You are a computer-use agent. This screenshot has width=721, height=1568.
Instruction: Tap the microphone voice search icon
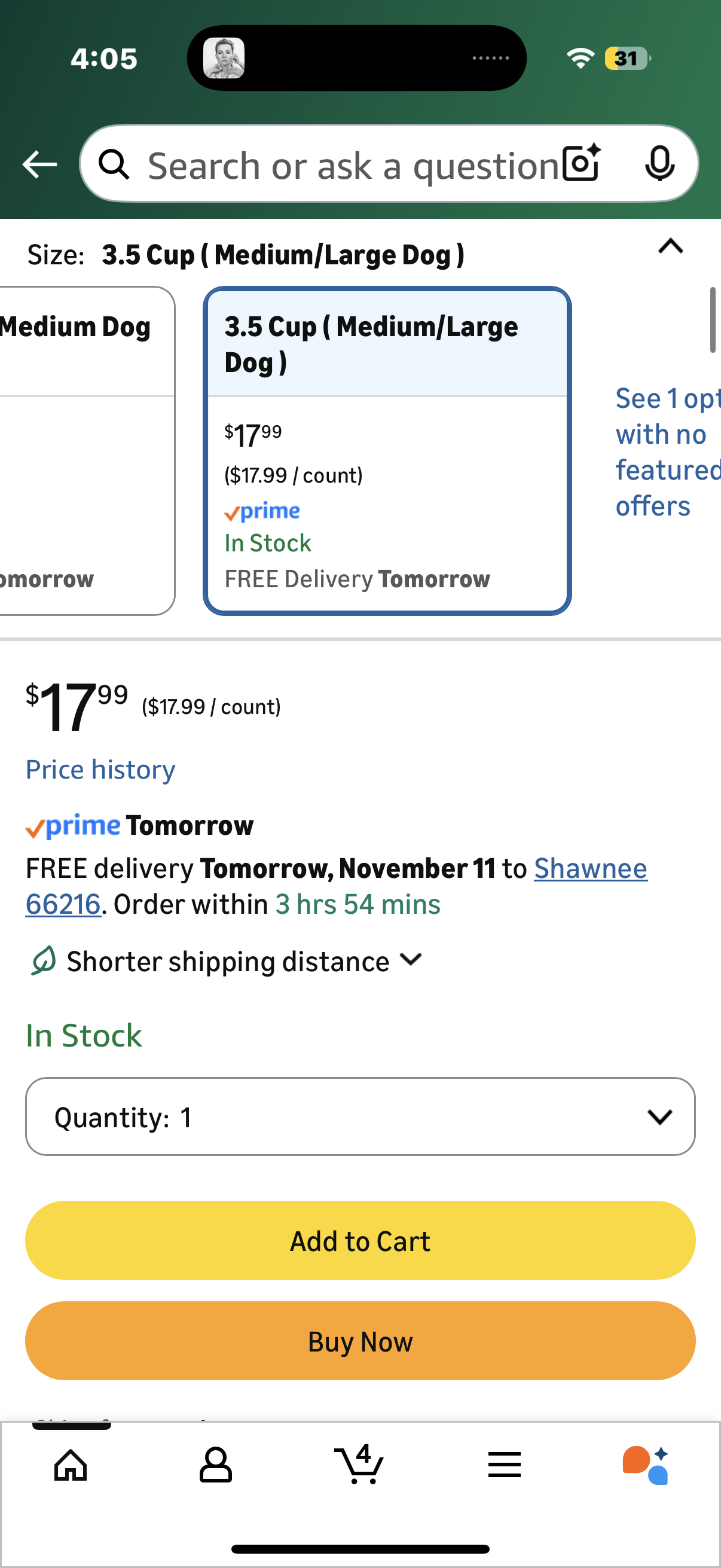tap(659, 163)
